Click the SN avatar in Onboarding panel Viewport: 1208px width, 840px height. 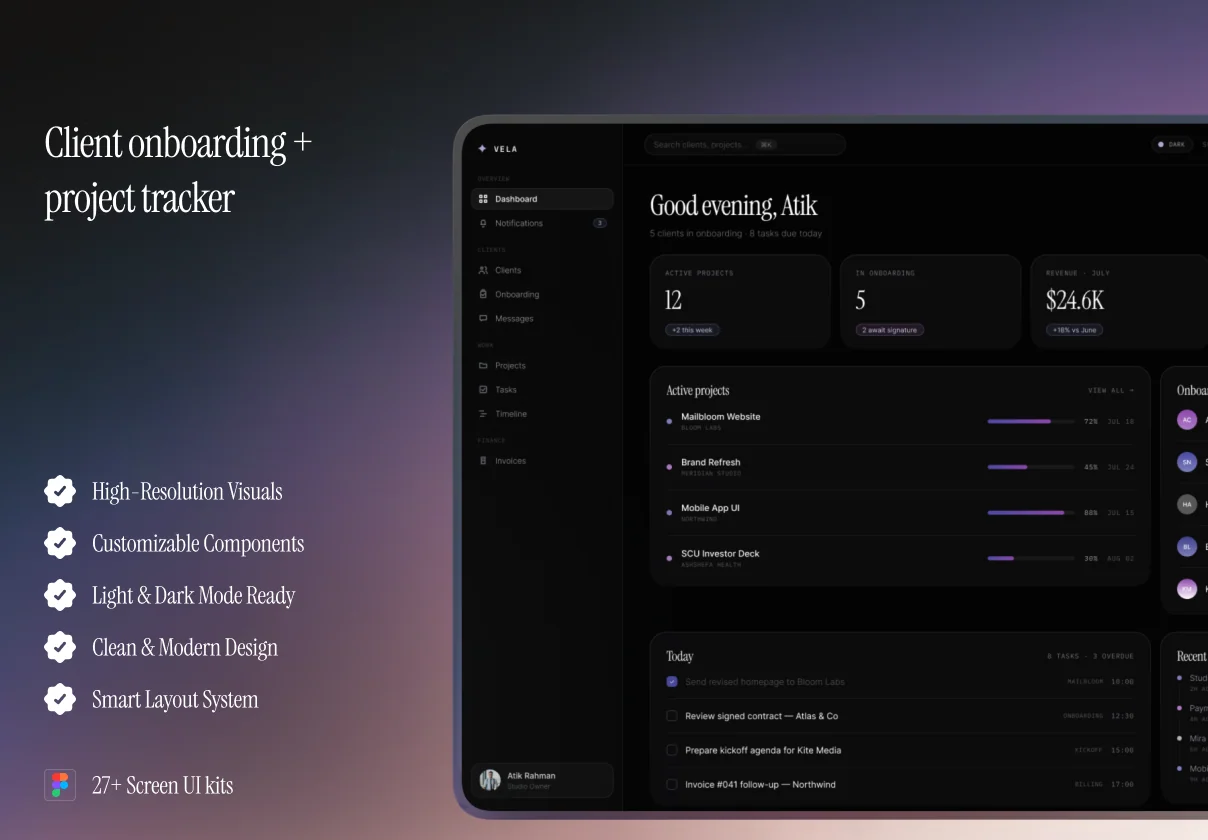[x=1187, y=462]
